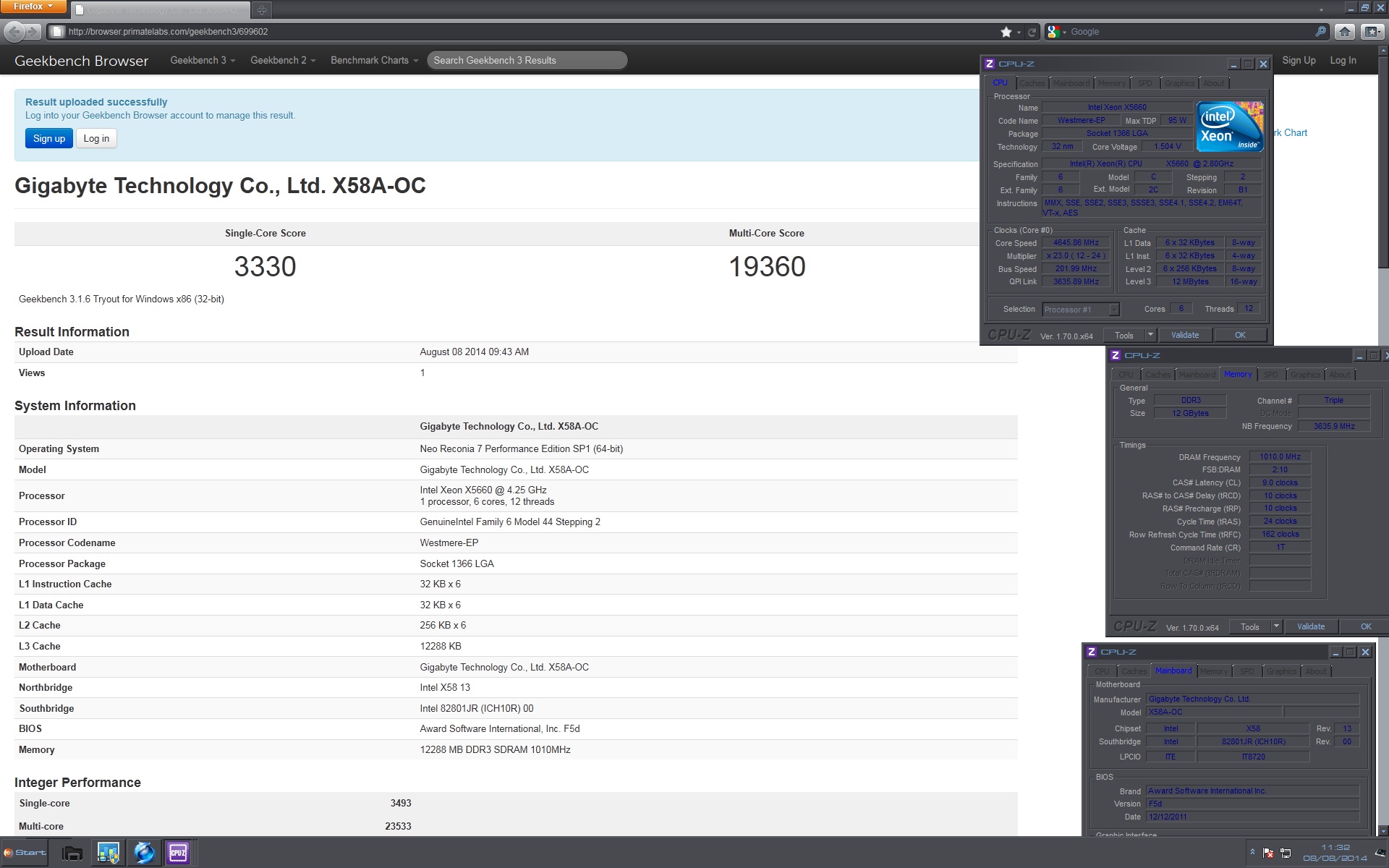Expand the Geekbench 3 dropdown menu
This screenshot has height=868, width=1389.
click(203, 60)
